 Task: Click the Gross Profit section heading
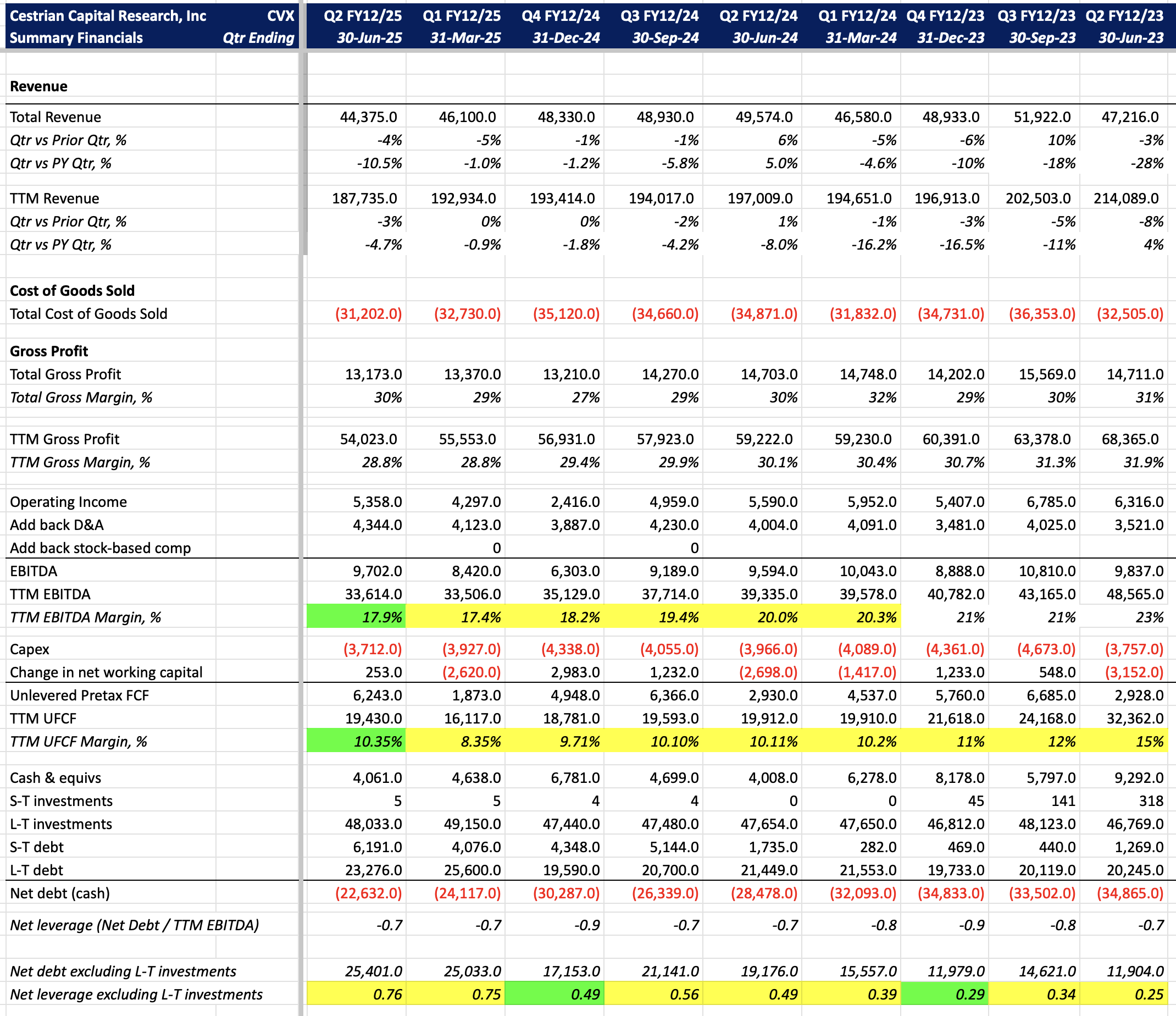(49, 351)
